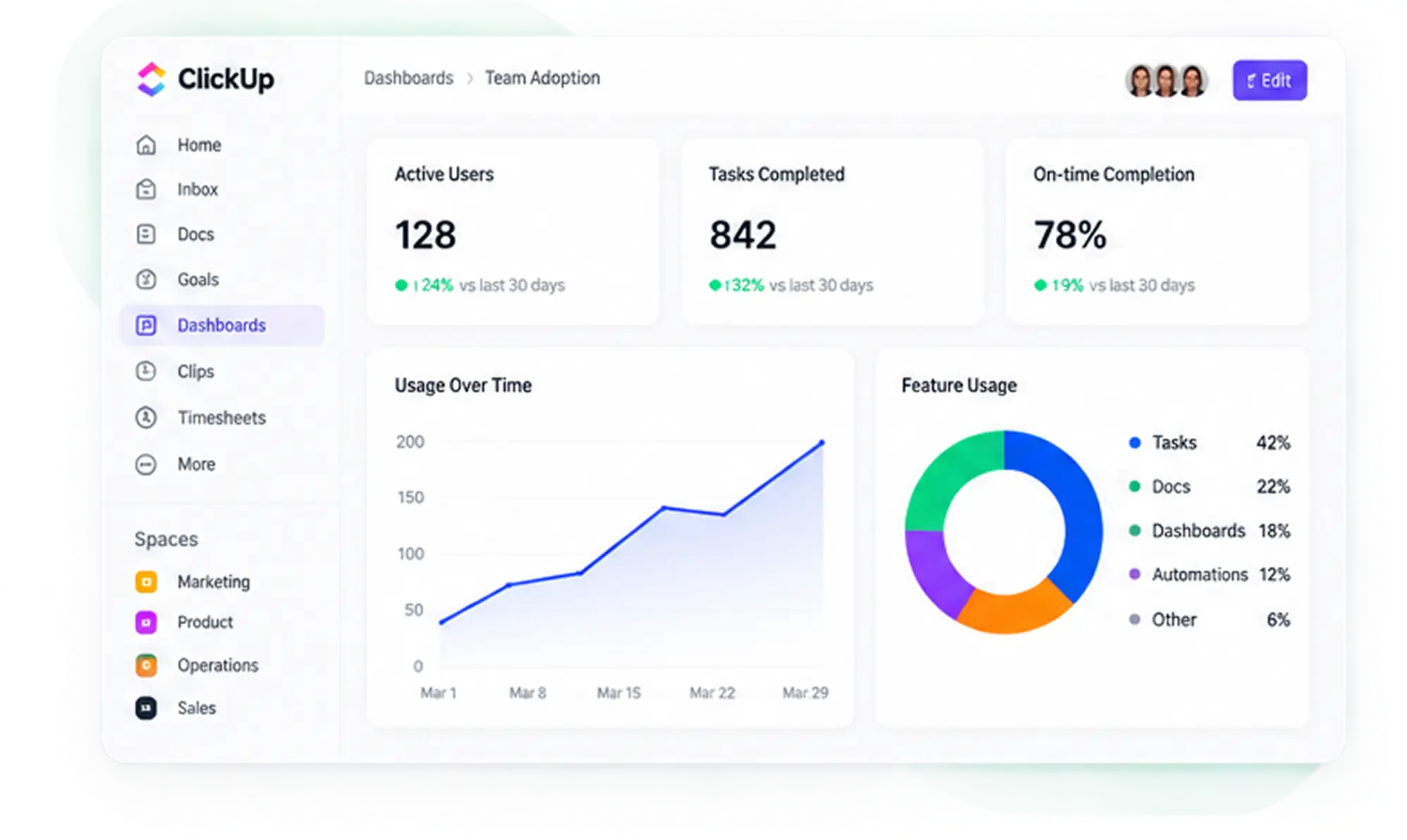
Task: Click the Edit dashboard button
Action: [1269, 80]
